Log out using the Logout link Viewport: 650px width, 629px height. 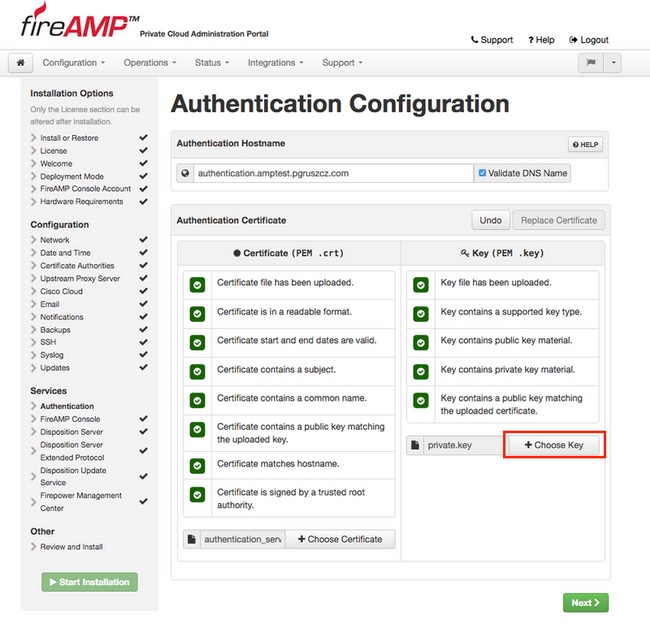coord(589,40)
